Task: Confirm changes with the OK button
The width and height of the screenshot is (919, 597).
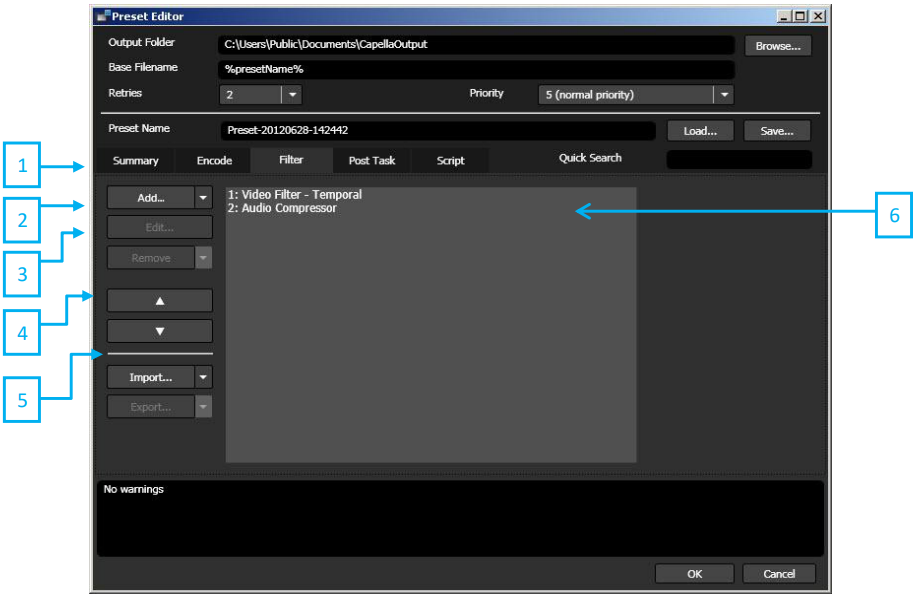Action: (694, 573)
